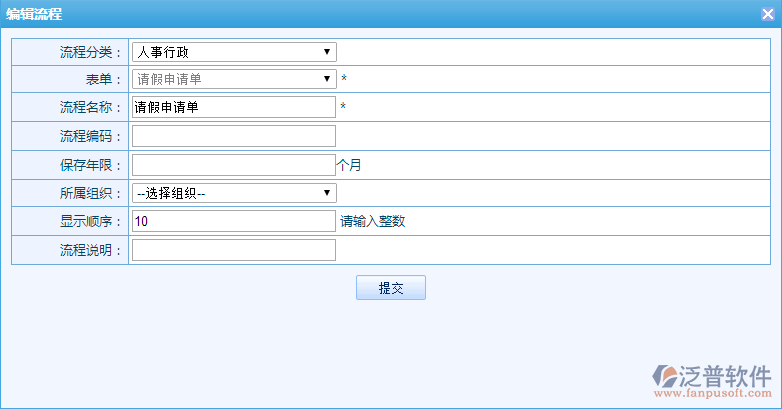Click the 流程分类 label
Image resolution: width=782 pixels, height=409 pixels.
tap(90, 52)
